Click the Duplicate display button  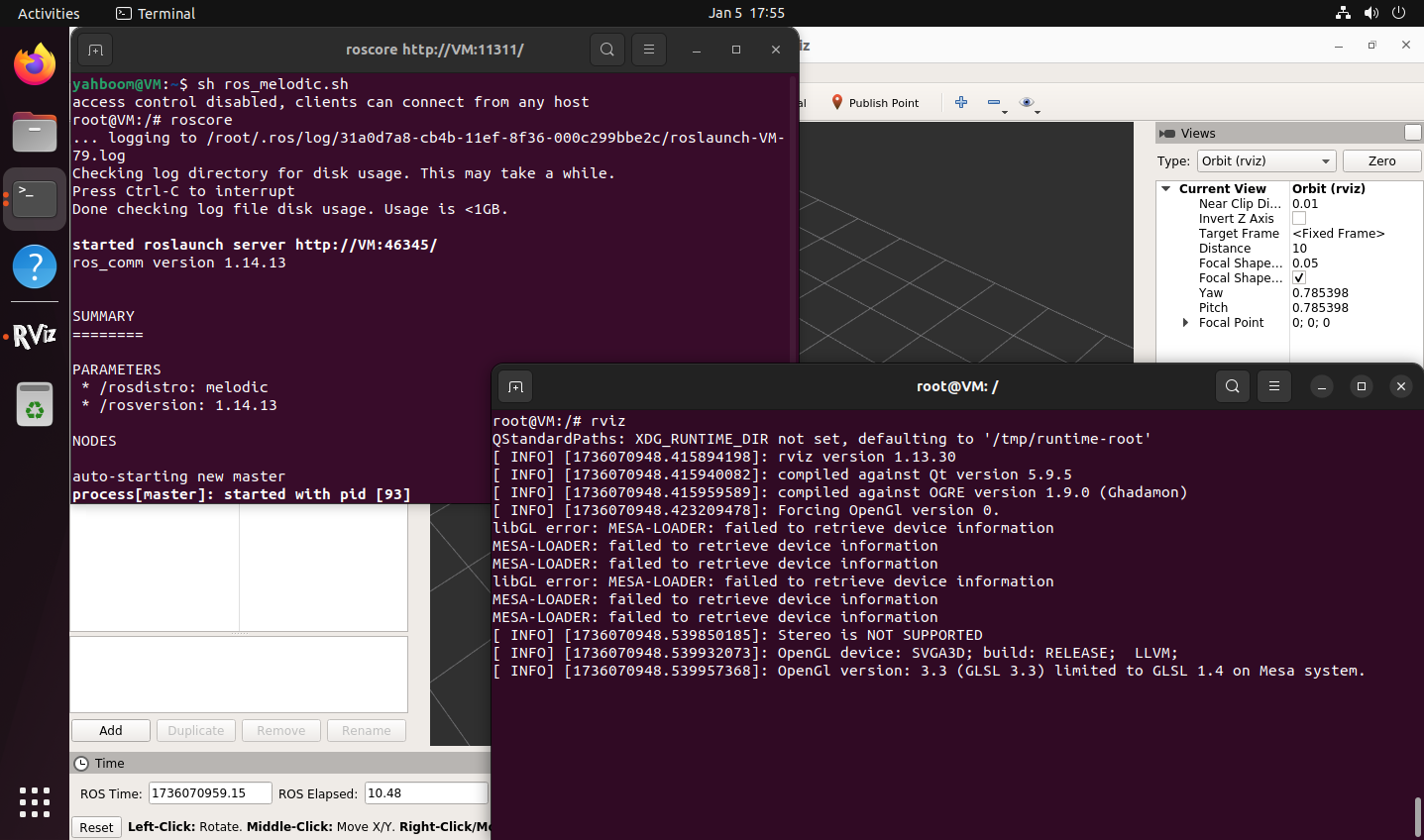click(196, 730)
